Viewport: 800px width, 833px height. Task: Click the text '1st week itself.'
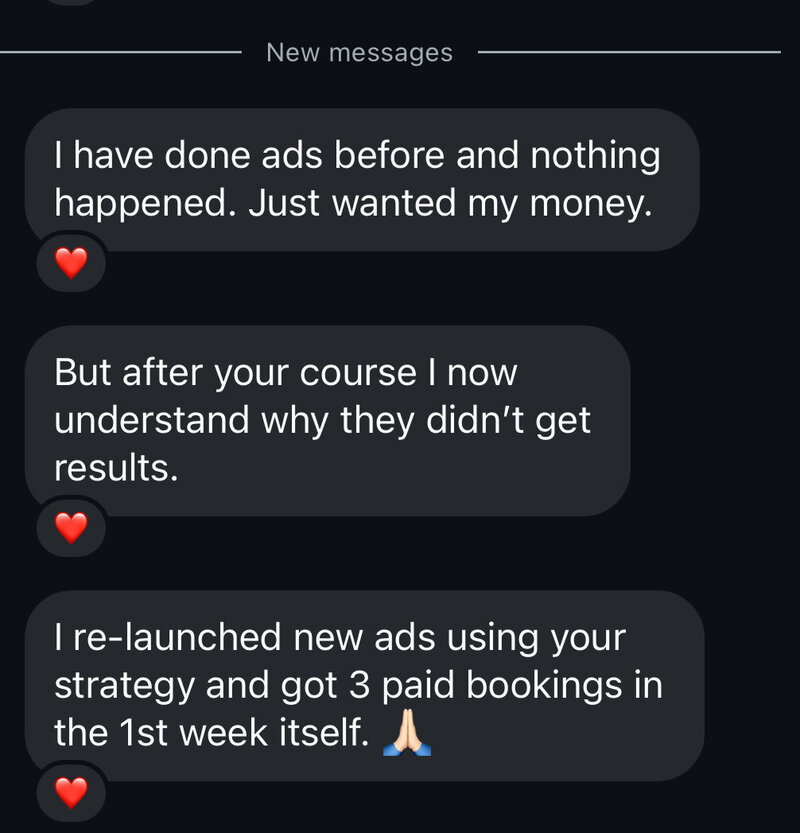244,733
